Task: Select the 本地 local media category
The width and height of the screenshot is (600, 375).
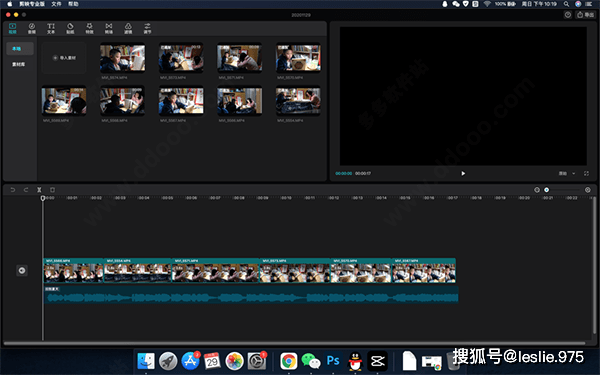Action: pos(20,49)
